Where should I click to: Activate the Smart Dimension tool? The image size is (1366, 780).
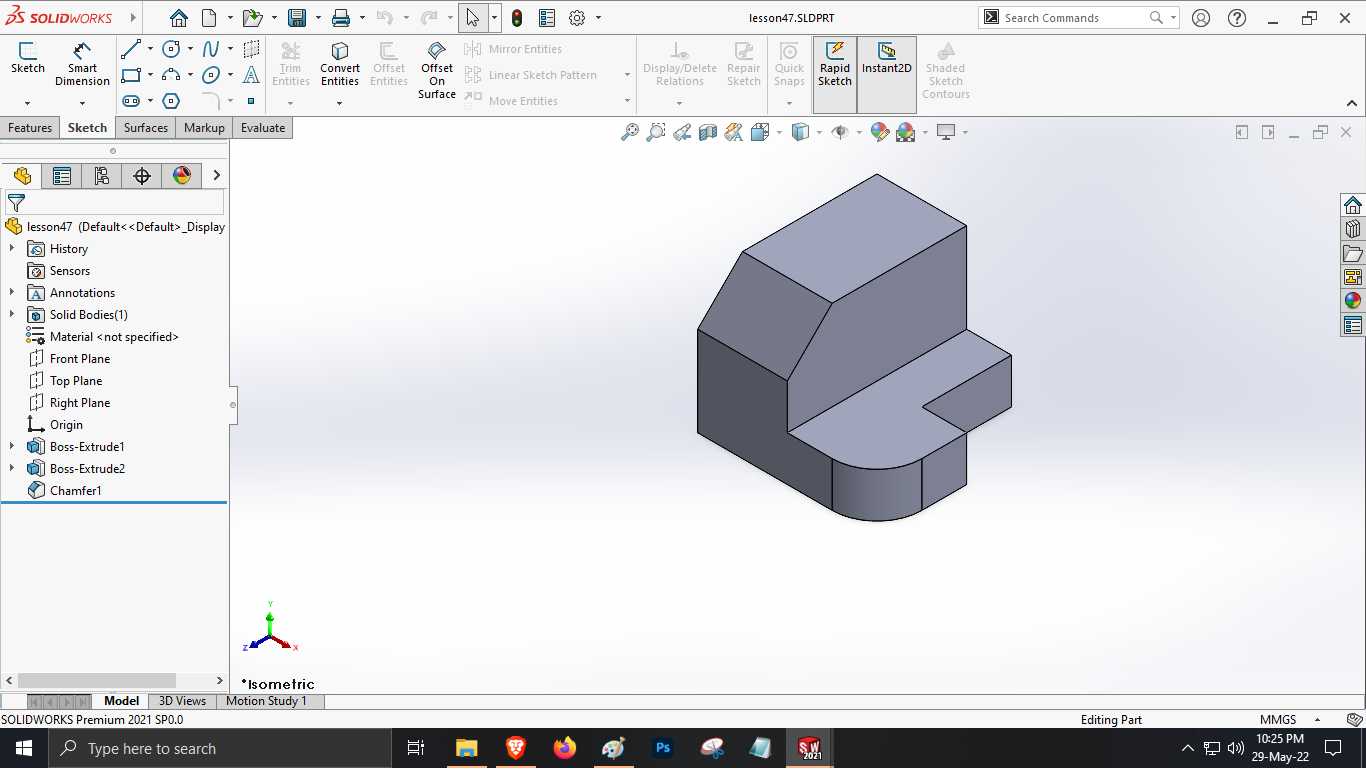[82, 64]
